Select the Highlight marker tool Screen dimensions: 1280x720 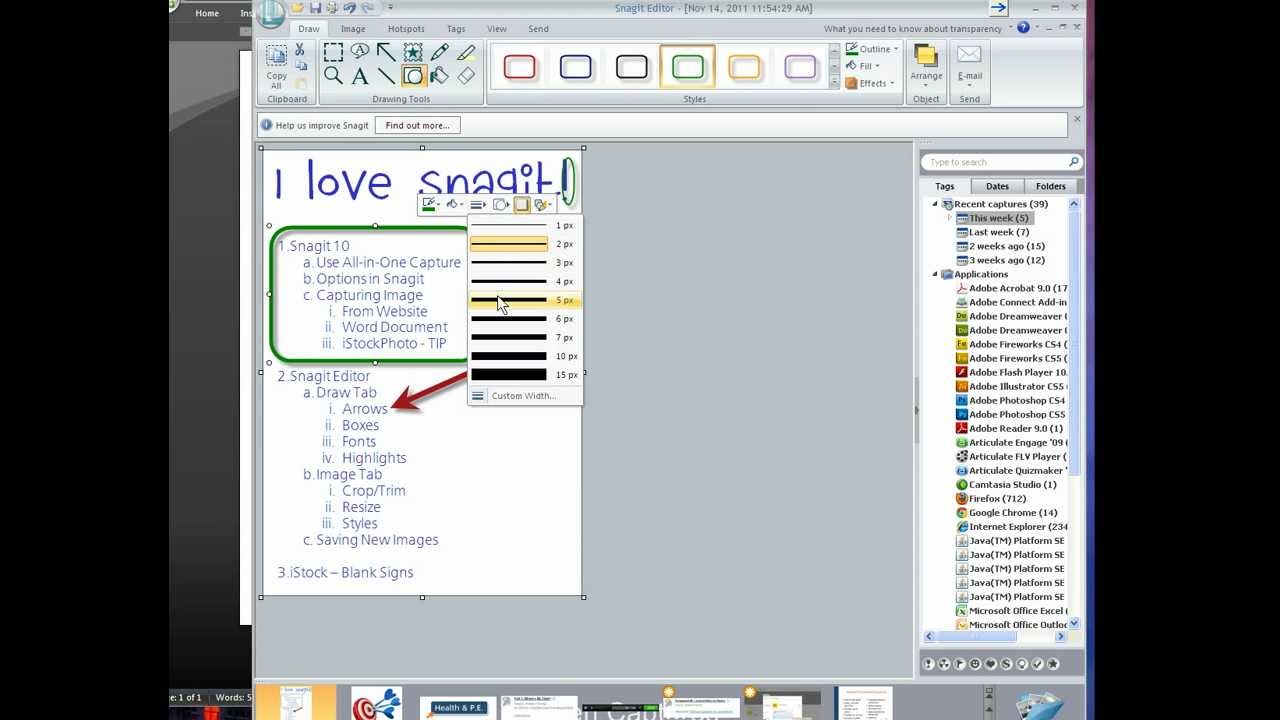[x=466, y=53]
